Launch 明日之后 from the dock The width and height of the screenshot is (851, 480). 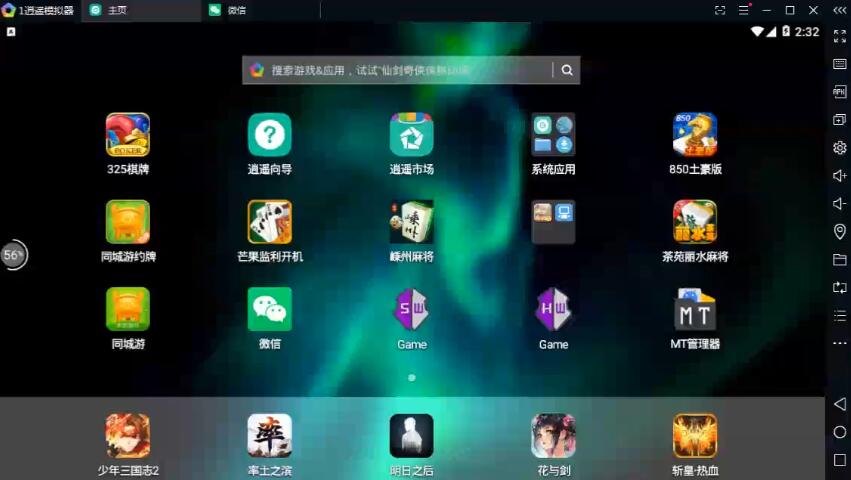411,436
